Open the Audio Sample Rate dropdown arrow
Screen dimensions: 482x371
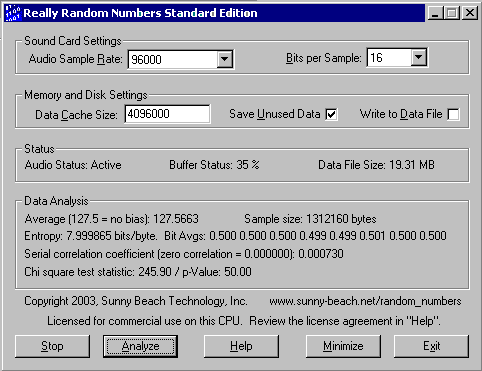pos(224,59)
